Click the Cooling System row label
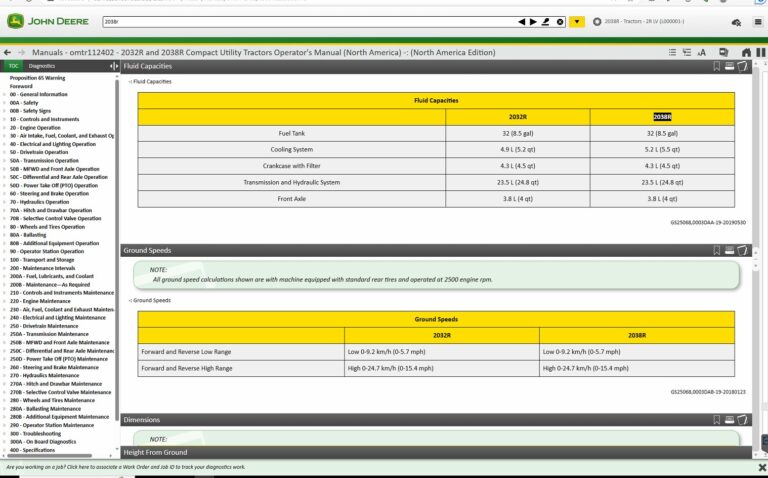The height and width of the screenshot is (478, 768). pos(291,149)
